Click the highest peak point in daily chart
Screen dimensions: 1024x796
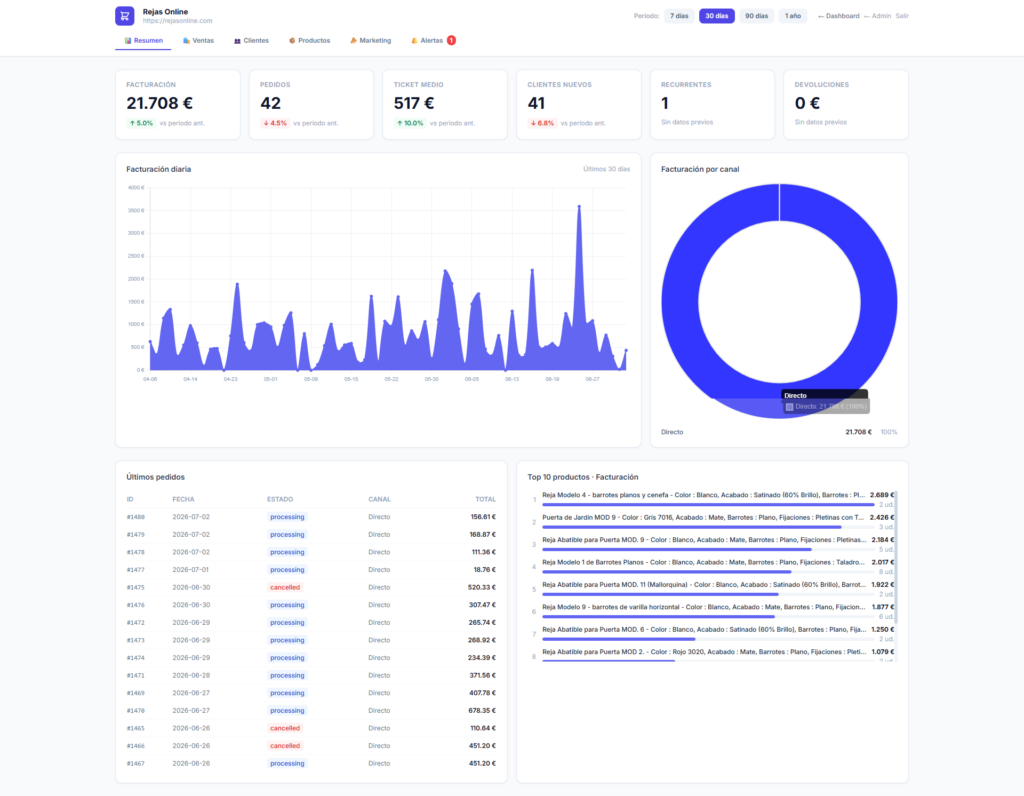pyautogui.click(x=579, y=206)
